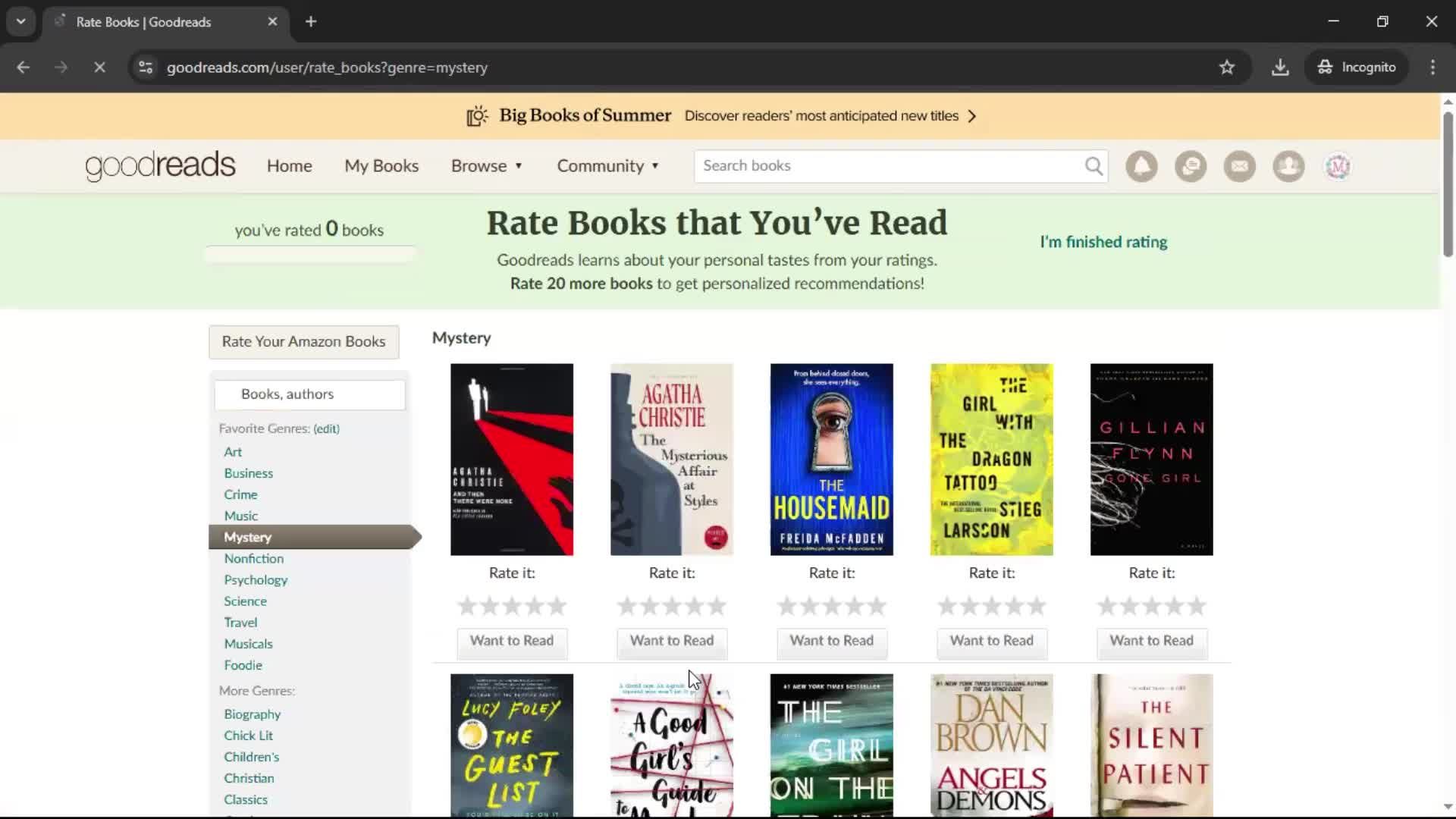The width and height of the screenshot is (1456, 819).
Task: Open The Guest List book cover
Action: coord(512,745)
